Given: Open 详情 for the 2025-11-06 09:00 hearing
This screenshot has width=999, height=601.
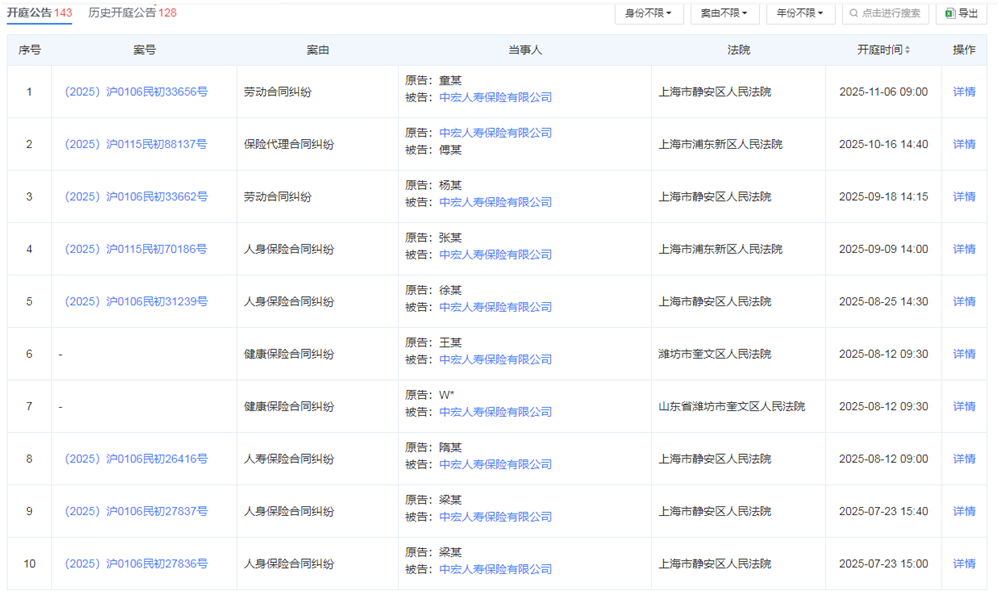Looking at the screenshot, I should click(964, 92).
